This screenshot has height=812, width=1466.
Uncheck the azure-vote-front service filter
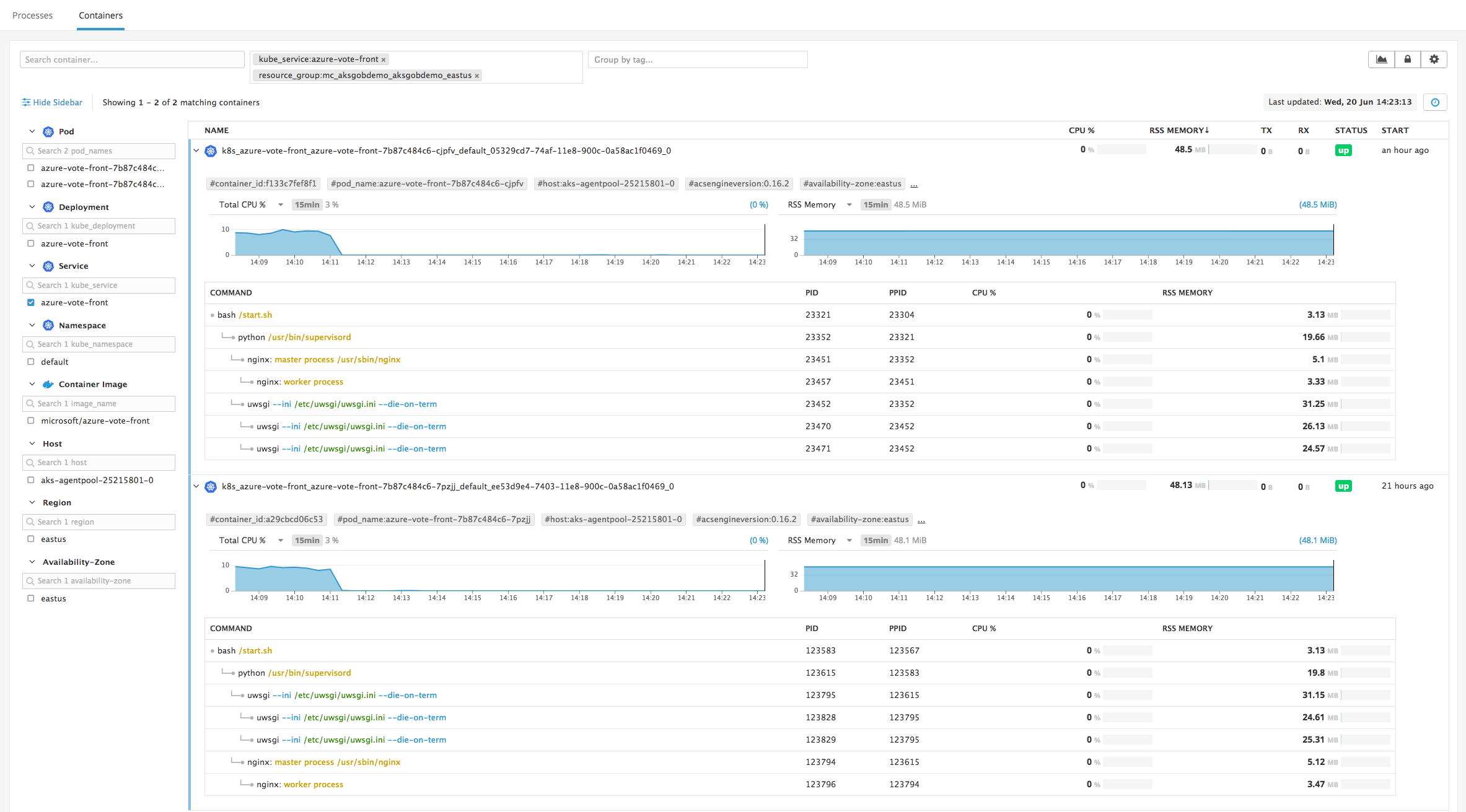(30, 302)
